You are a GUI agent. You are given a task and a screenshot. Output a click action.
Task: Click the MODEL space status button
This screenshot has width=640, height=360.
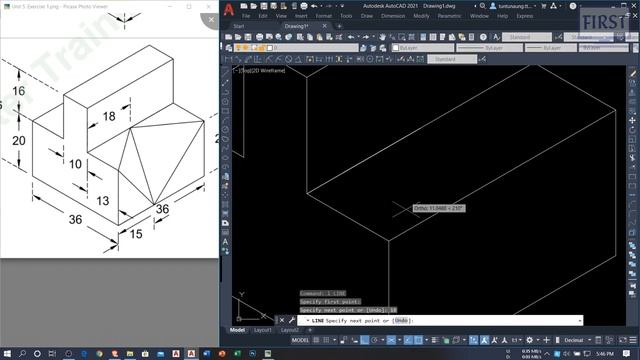tap(300, 340)
